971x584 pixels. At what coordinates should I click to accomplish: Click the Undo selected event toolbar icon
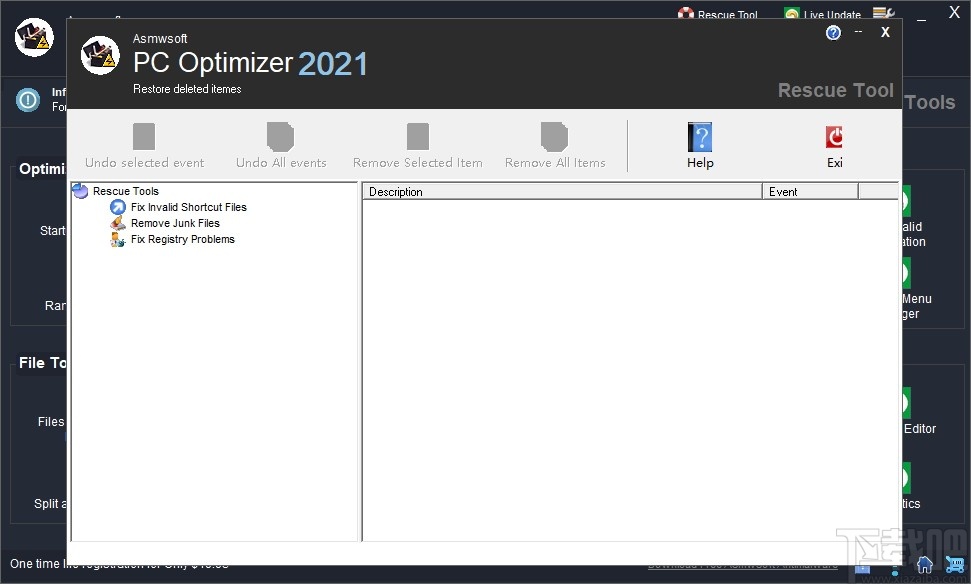point(143,137)
